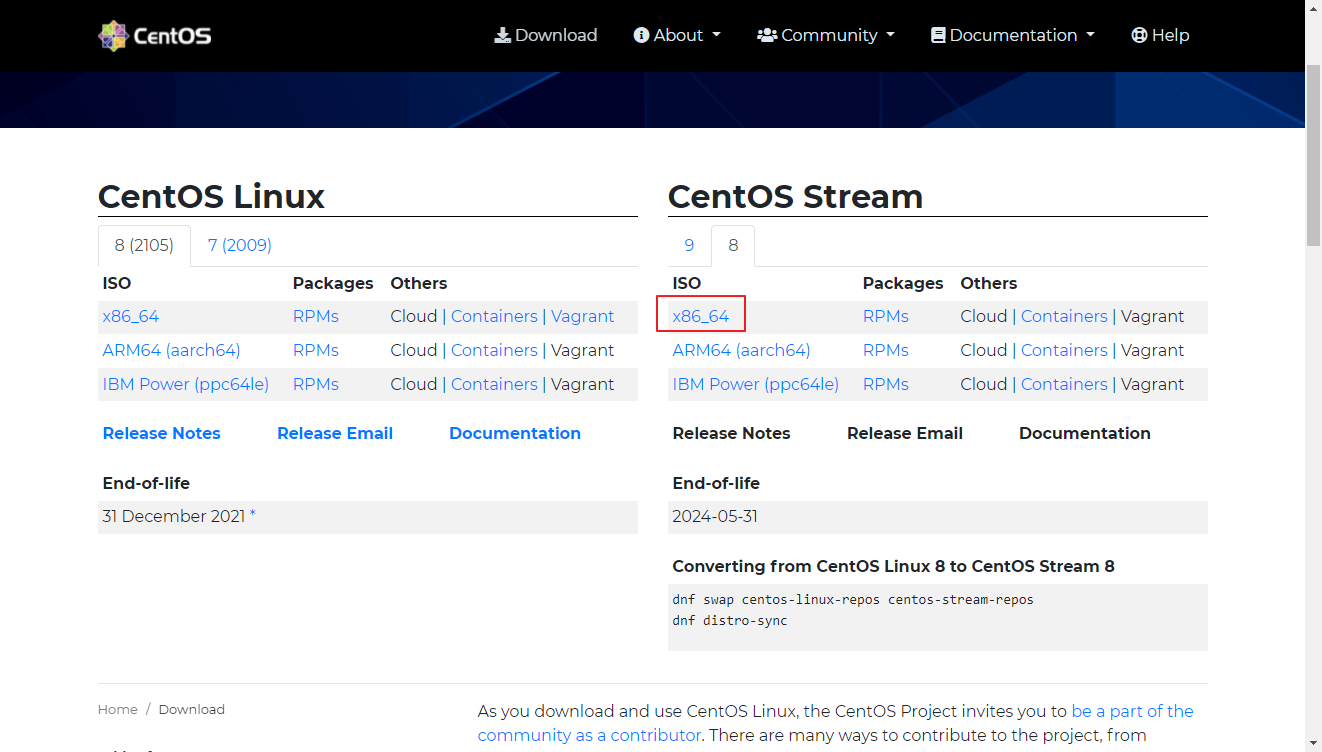Open Containers link in CentOS Stream IBM Power row
This screenshot has height=752, width=1322.
click(1064, 384)
